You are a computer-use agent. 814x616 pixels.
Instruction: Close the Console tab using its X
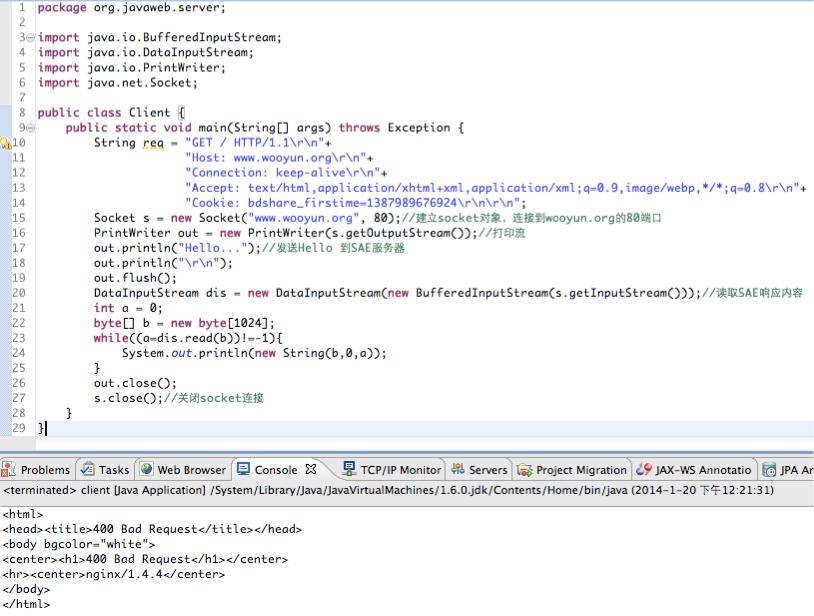point(311,469)
